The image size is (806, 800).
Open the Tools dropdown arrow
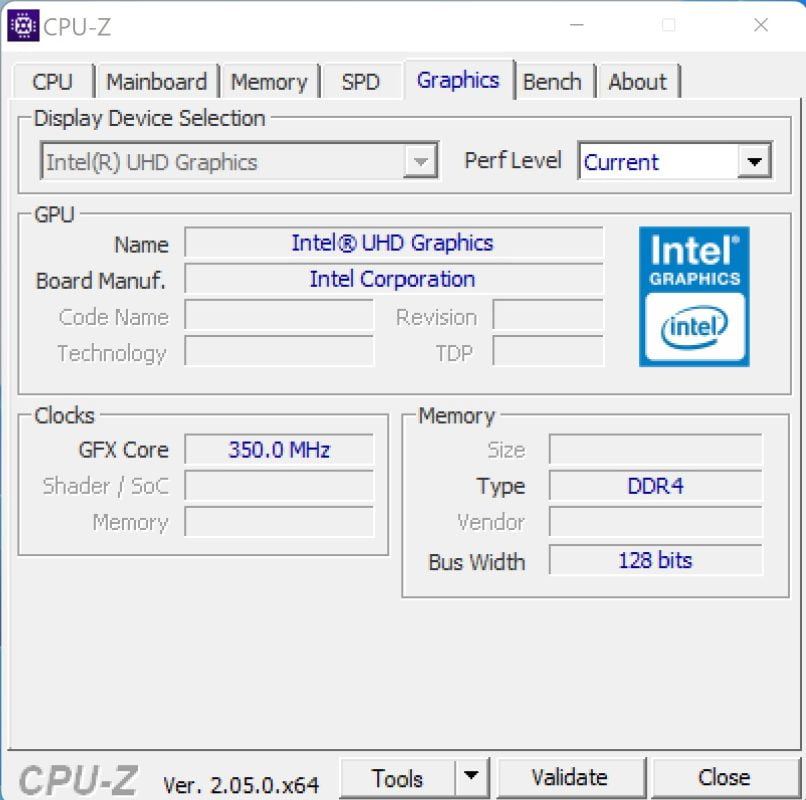click(471, 776)
